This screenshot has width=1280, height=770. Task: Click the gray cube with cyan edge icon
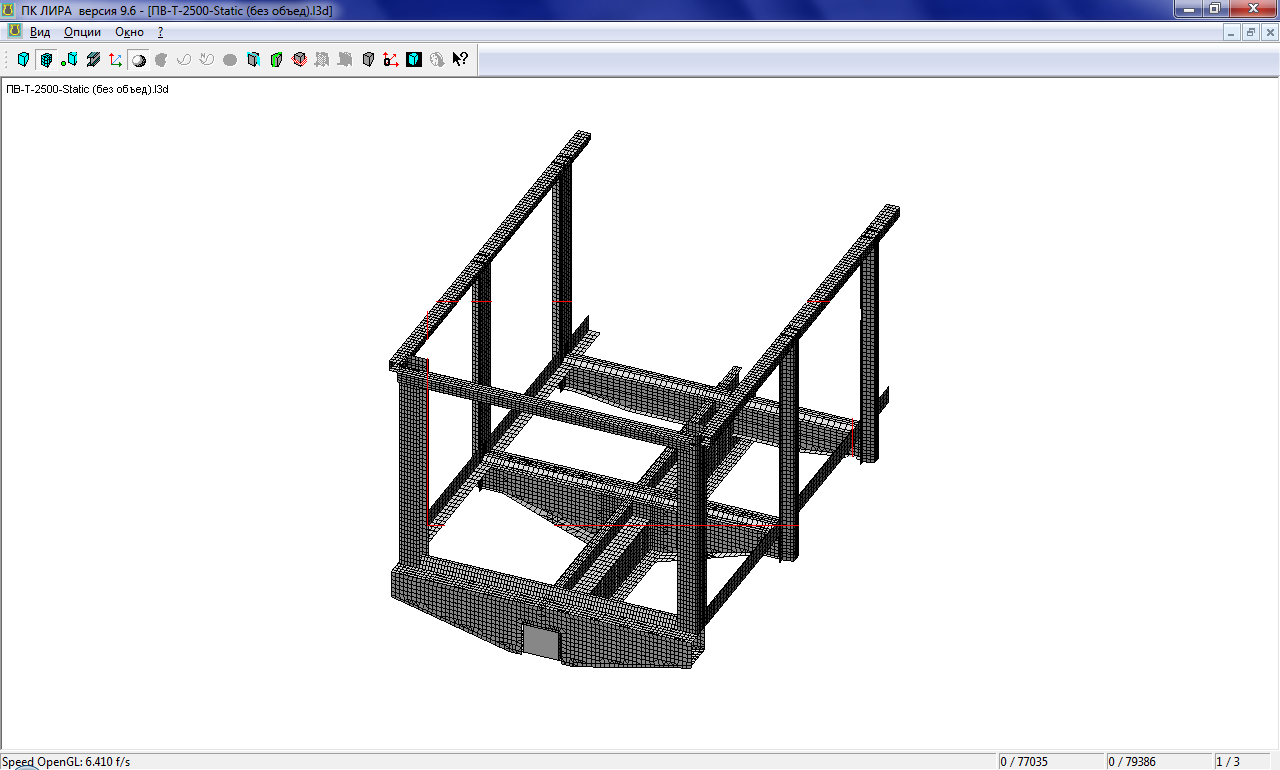[x=253, y=60]
